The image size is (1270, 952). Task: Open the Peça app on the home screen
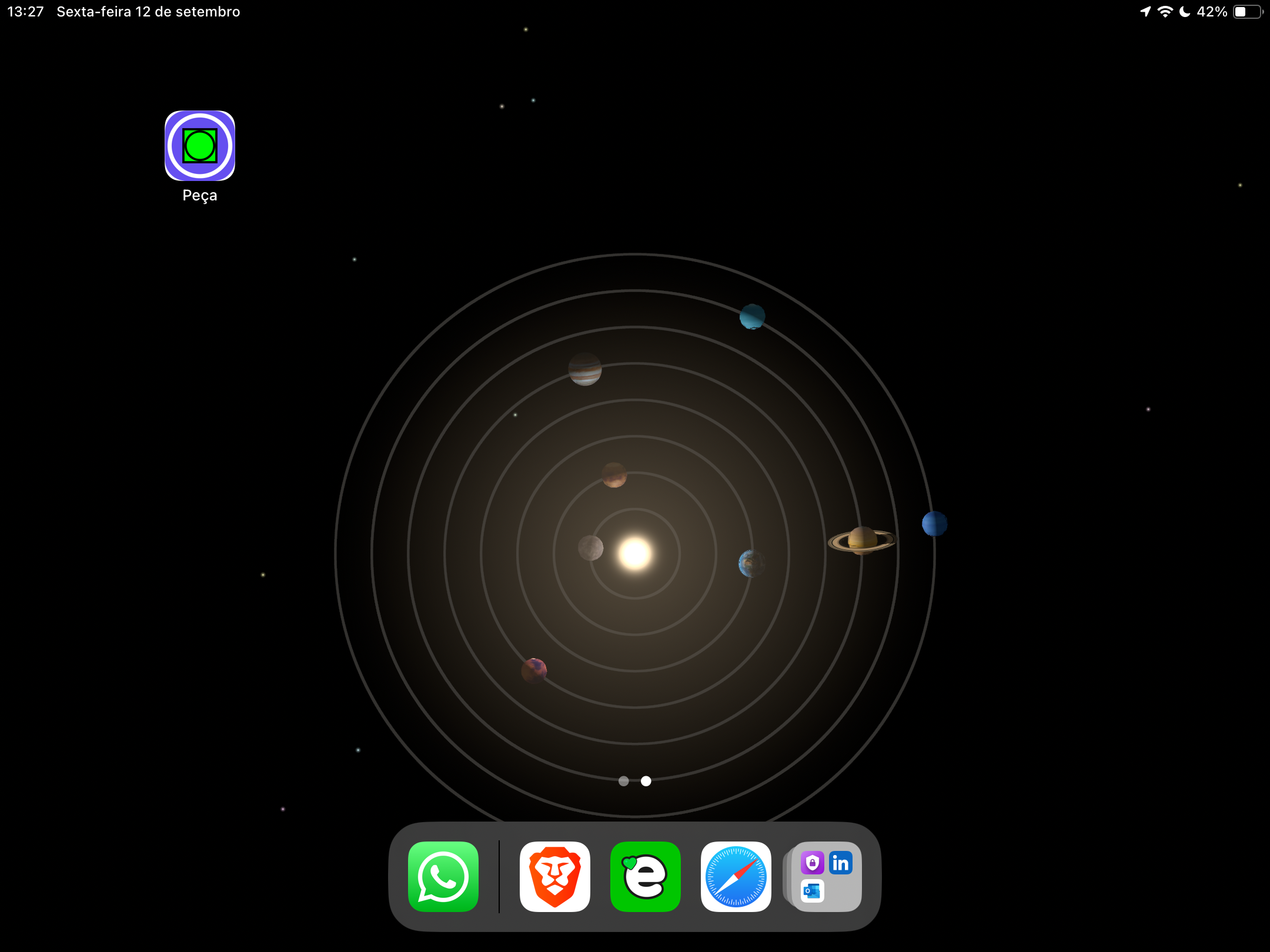[x=200, y=145]
